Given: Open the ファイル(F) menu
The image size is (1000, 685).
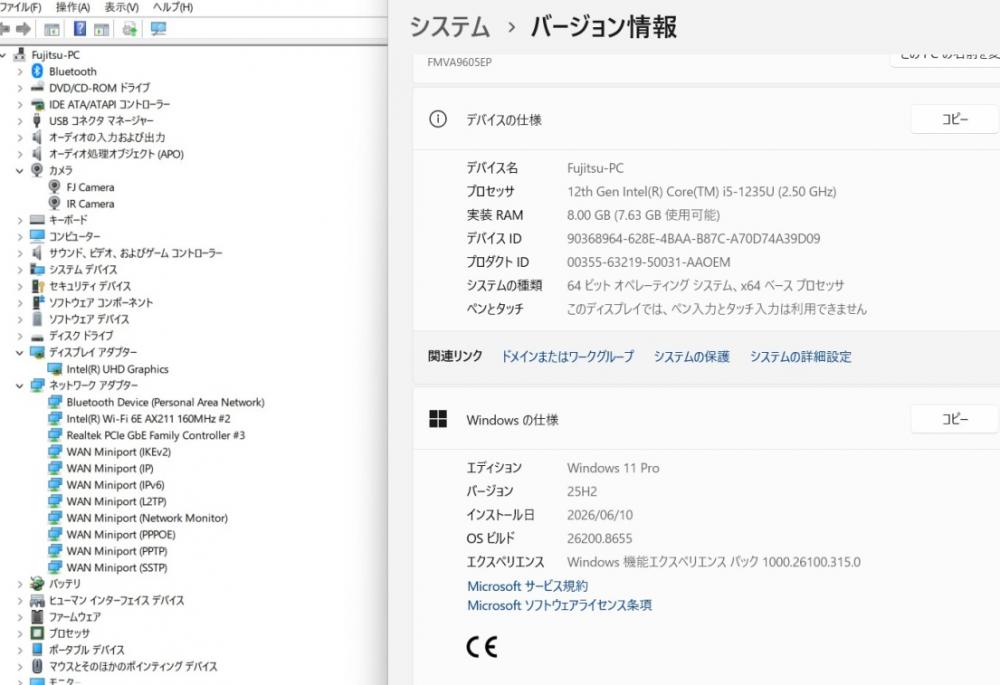Looking at the screenshot, I should click(20, 7).
